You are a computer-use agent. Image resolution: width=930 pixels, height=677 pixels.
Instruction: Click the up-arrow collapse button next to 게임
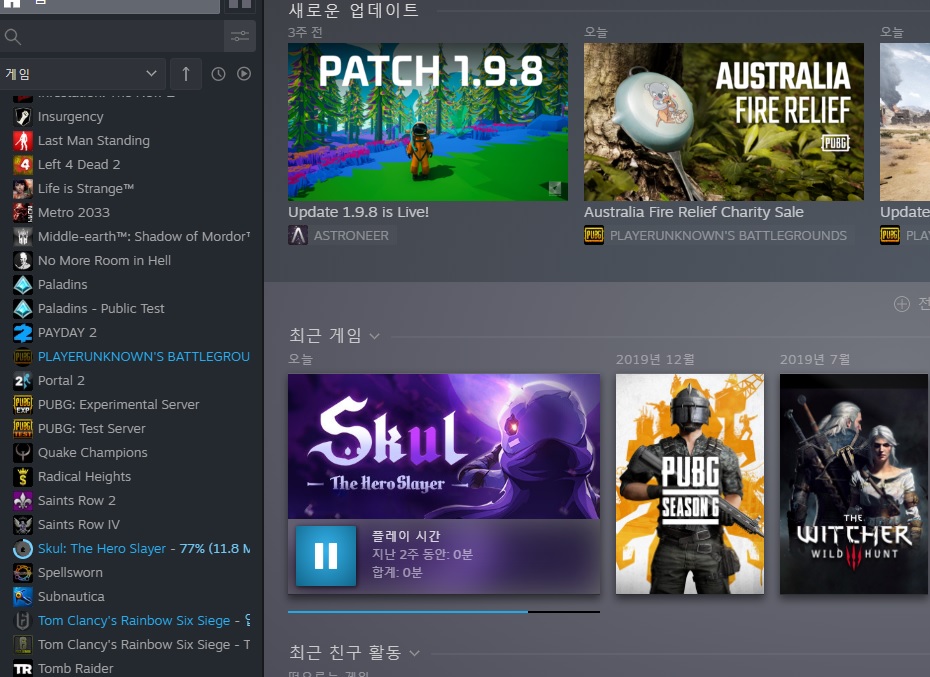click(185, 74)
